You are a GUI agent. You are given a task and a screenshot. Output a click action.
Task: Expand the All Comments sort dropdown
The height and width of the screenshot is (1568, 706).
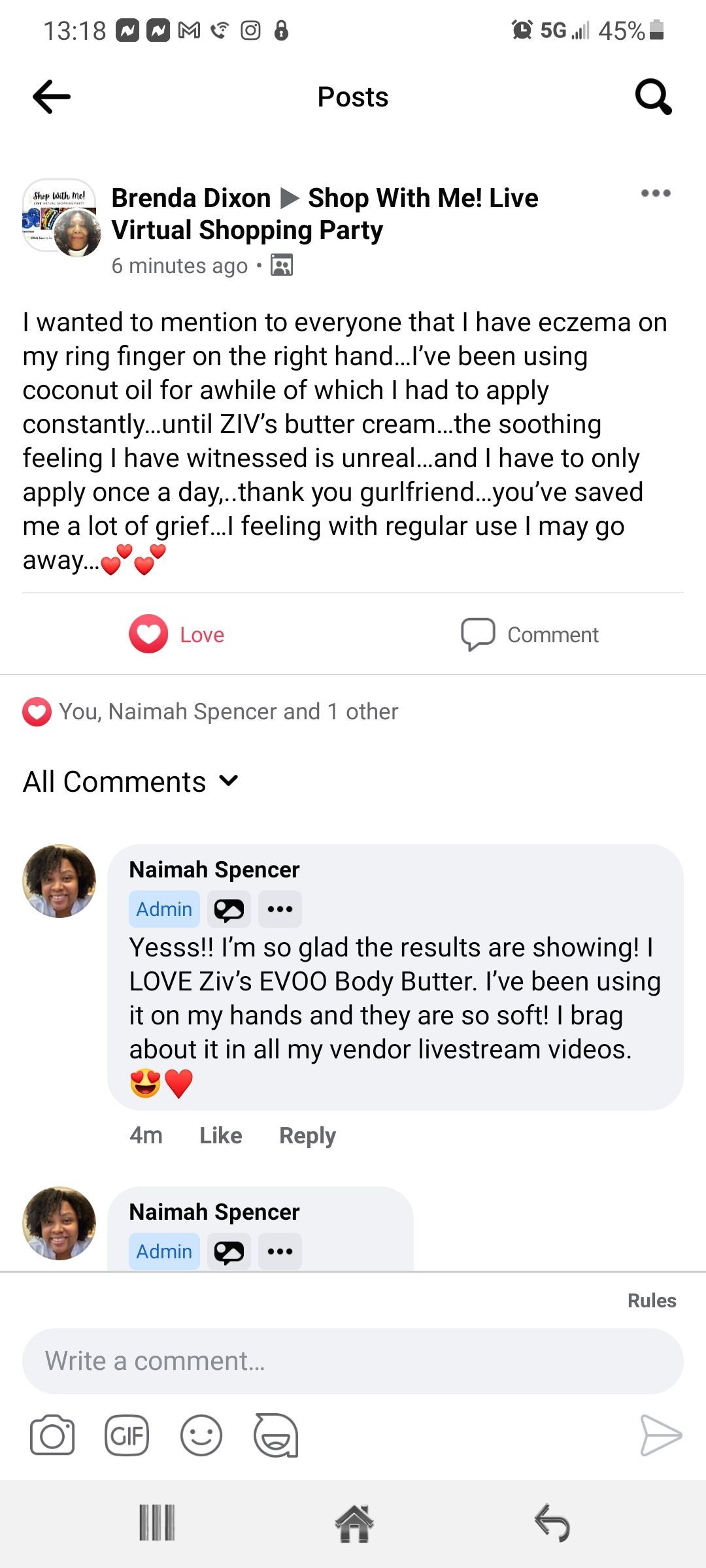(x=131, y=781)
